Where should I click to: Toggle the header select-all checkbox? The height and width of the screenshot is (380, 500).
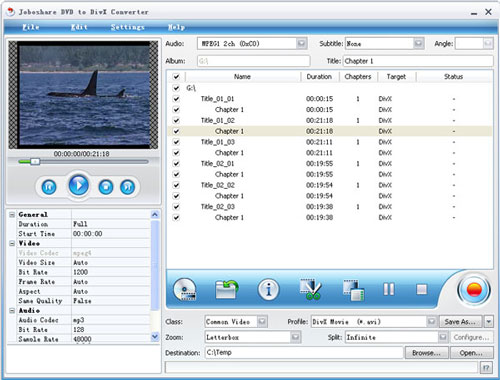click(176, 77)
